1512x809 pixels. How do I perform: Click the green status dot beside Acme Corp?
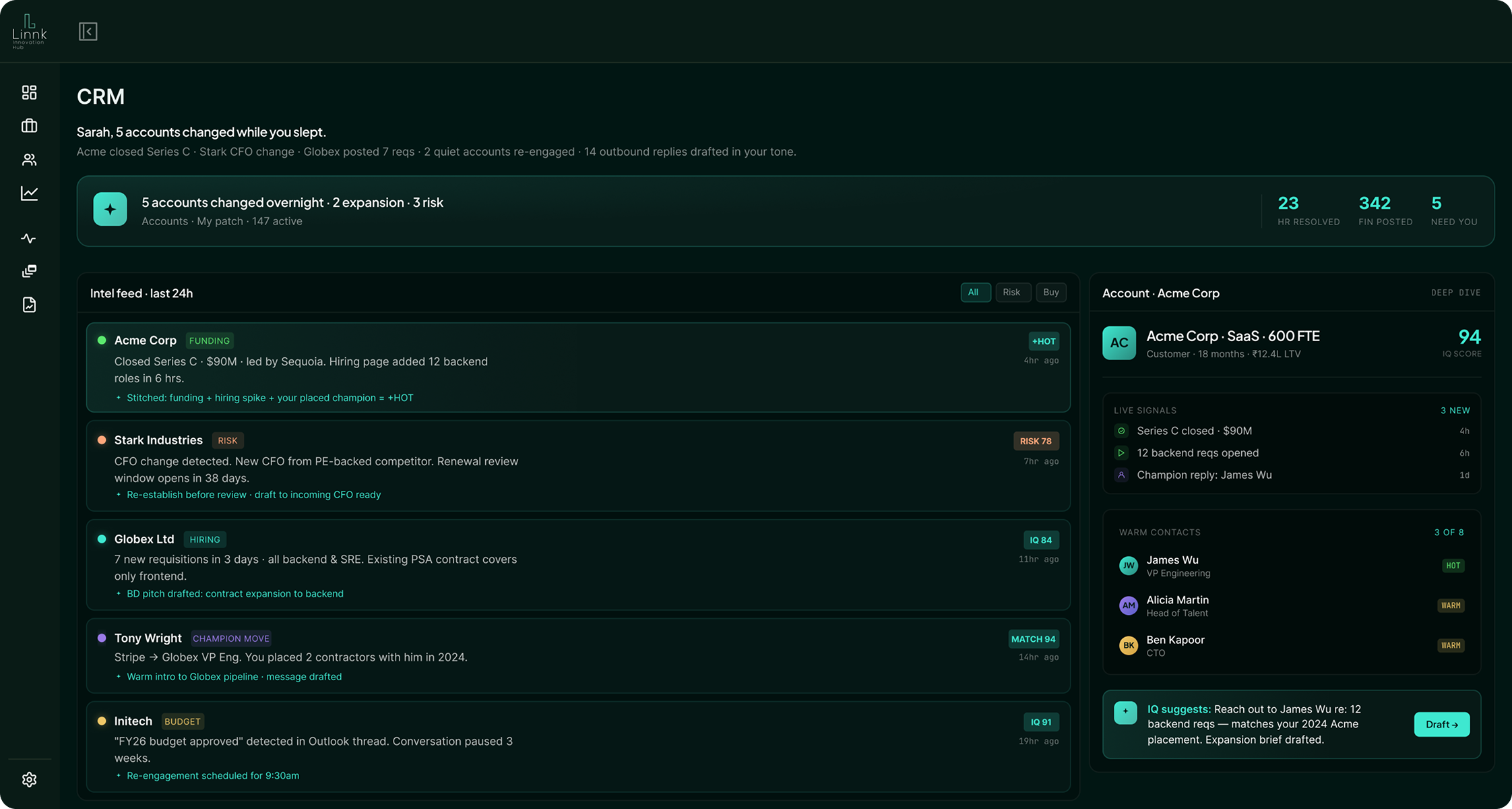(102, 340)
